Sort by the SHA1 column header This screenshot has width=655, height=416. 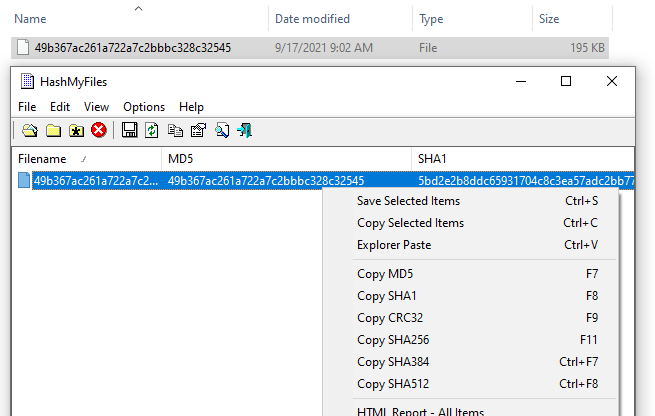pos(432,159)
